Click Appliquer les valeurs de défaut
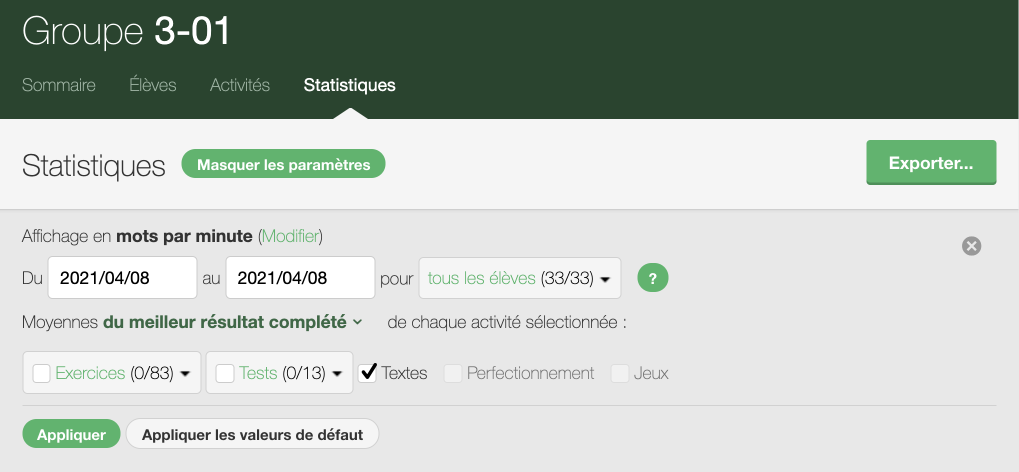Viewport: 1019px width, 472px height. point(252,434)
